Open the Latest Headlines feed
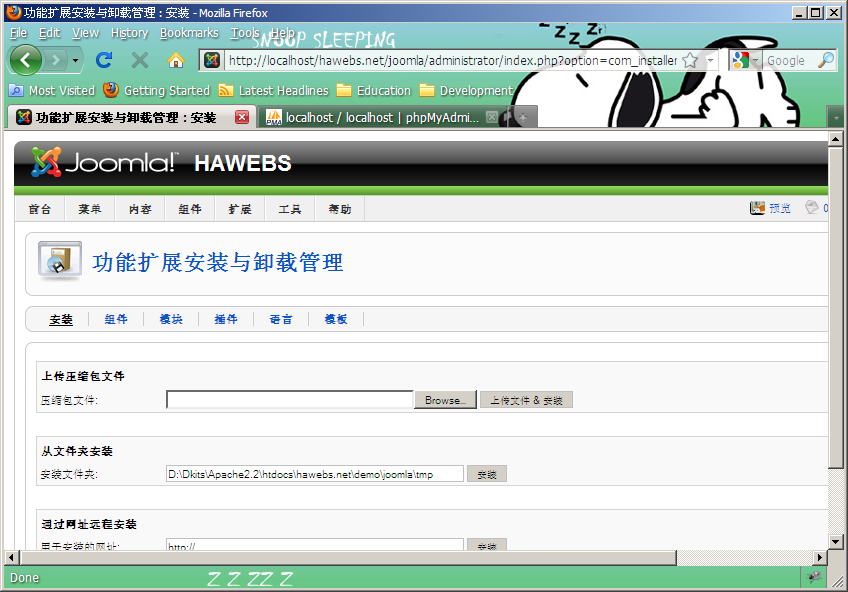 tap(273, 90)
